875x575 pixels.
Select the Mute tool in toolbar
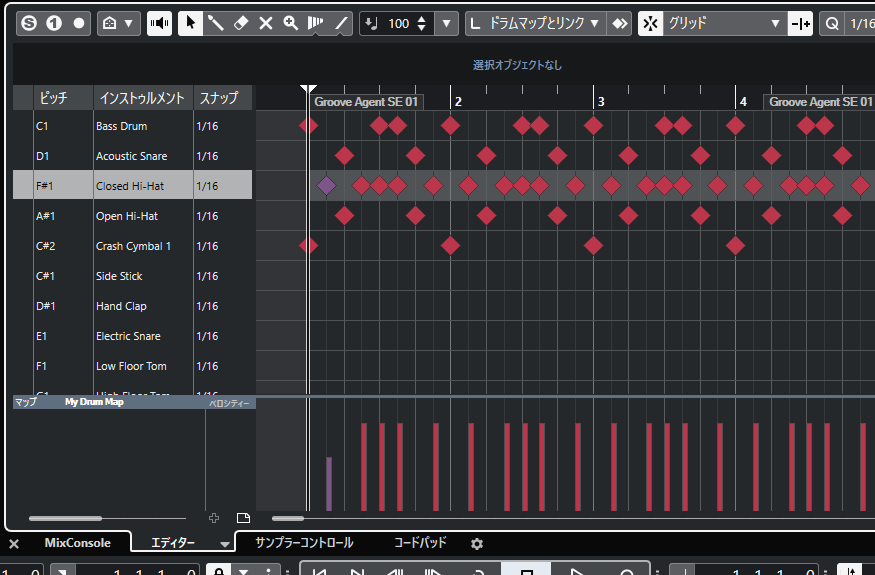coord(265,23)
